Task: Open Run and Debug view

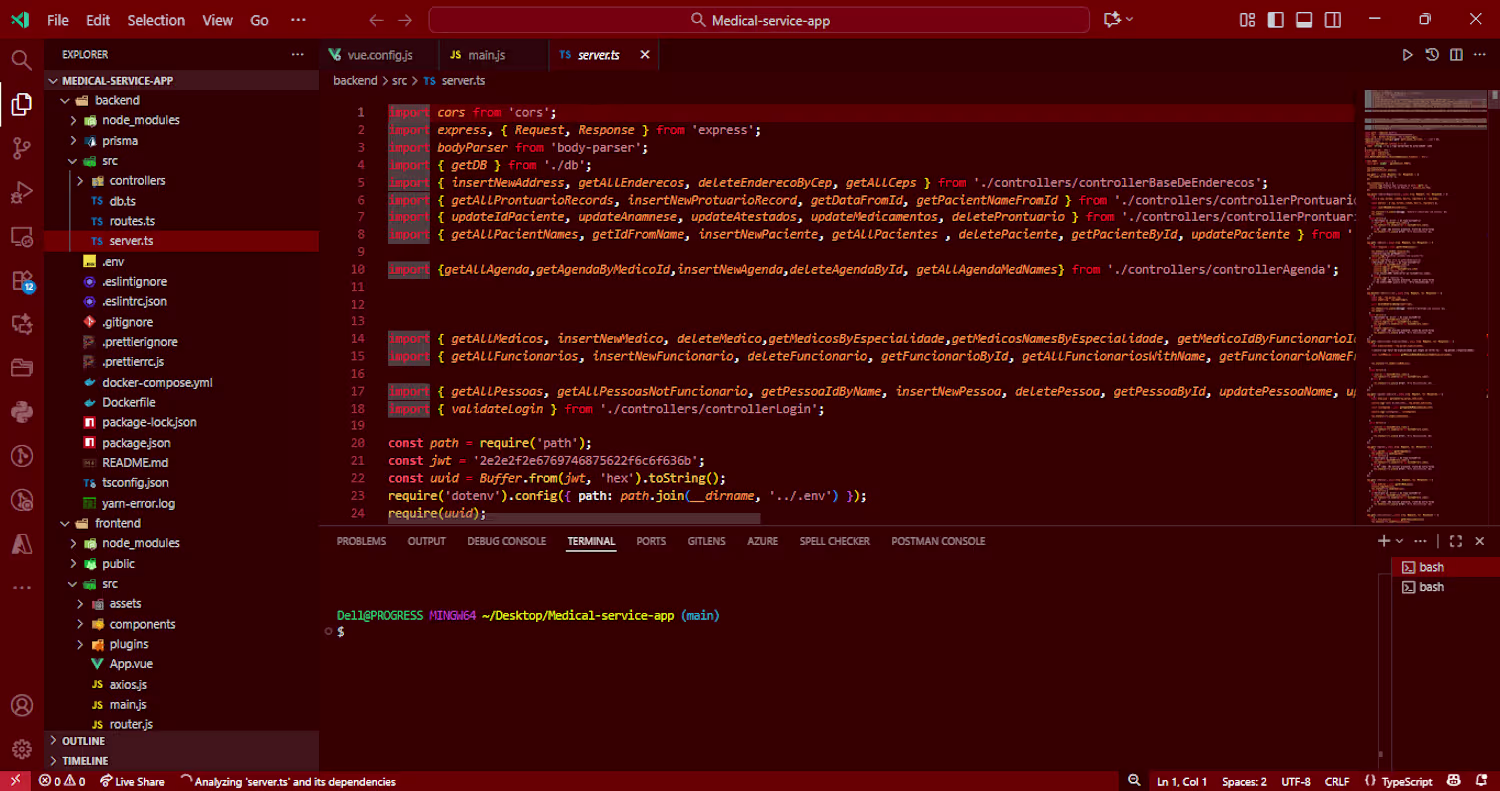Action: (22, 193)
